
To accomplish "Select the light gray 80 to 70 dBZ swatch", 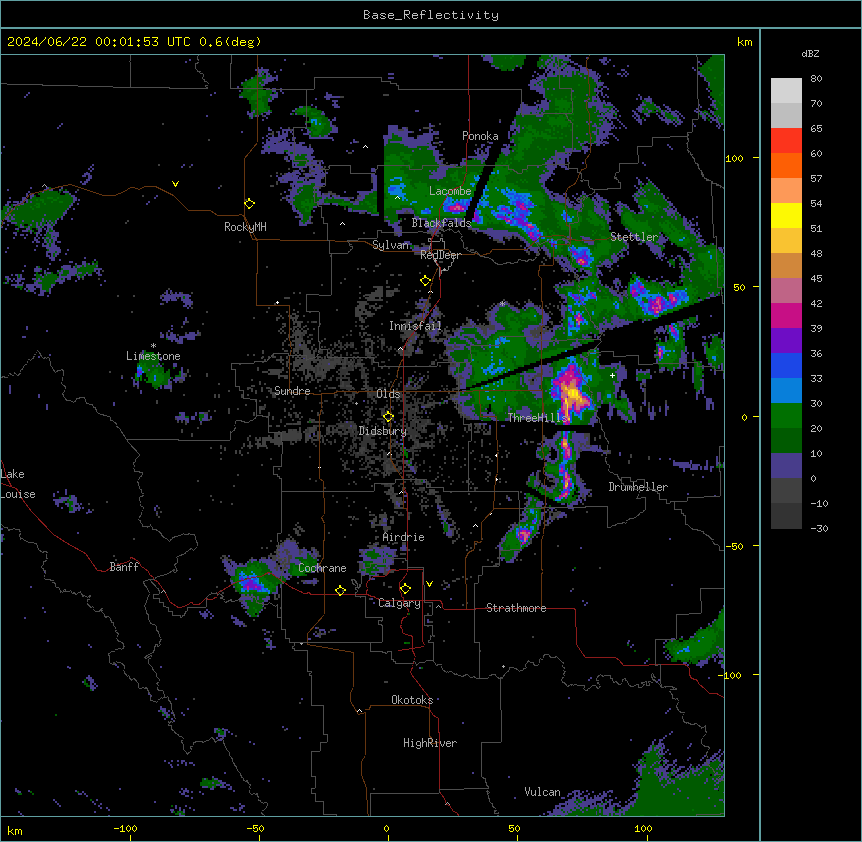I will pyautogui.click(x=786, y=91).
